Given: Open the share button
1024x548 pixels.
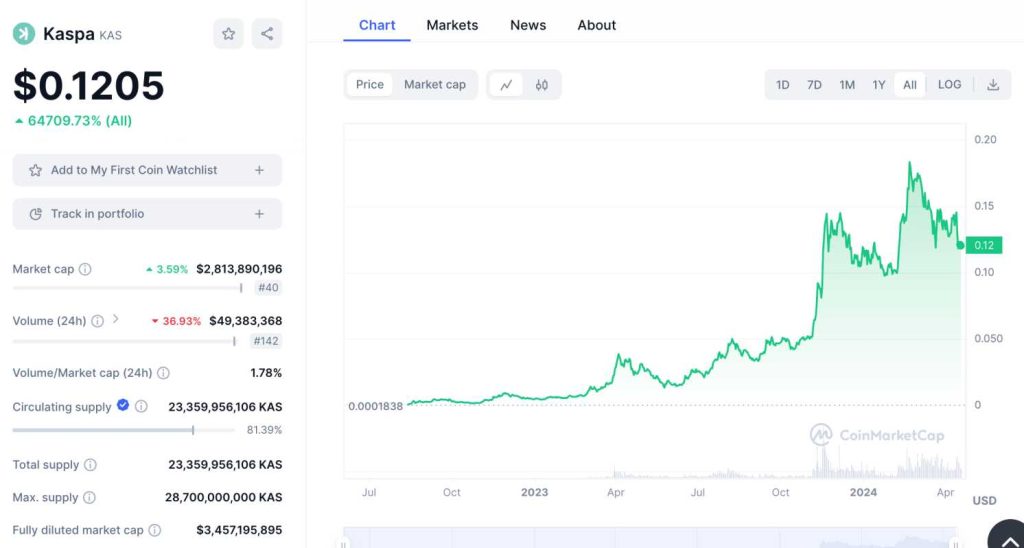Looking at the screenshot, I should tap(266, 34).
